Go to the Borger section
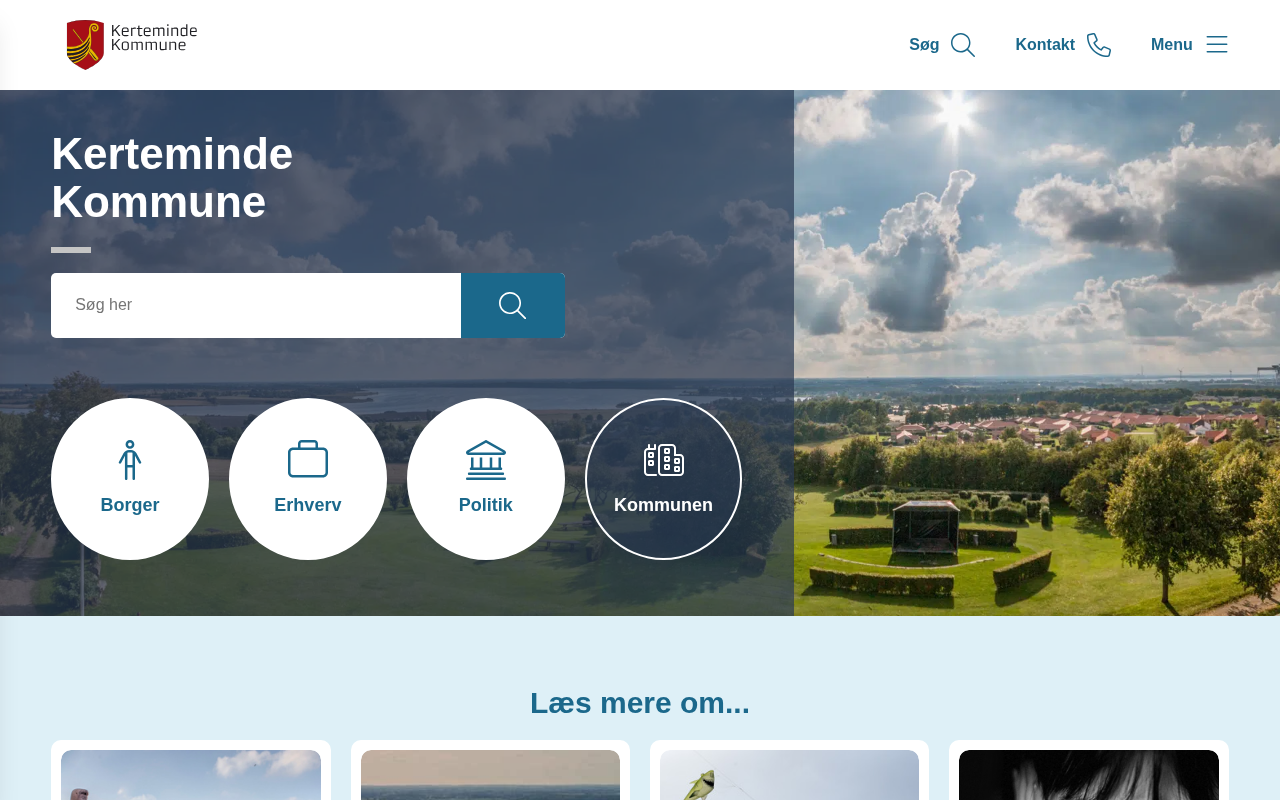Screen dimensions: 1280x800 coord(130,479)
